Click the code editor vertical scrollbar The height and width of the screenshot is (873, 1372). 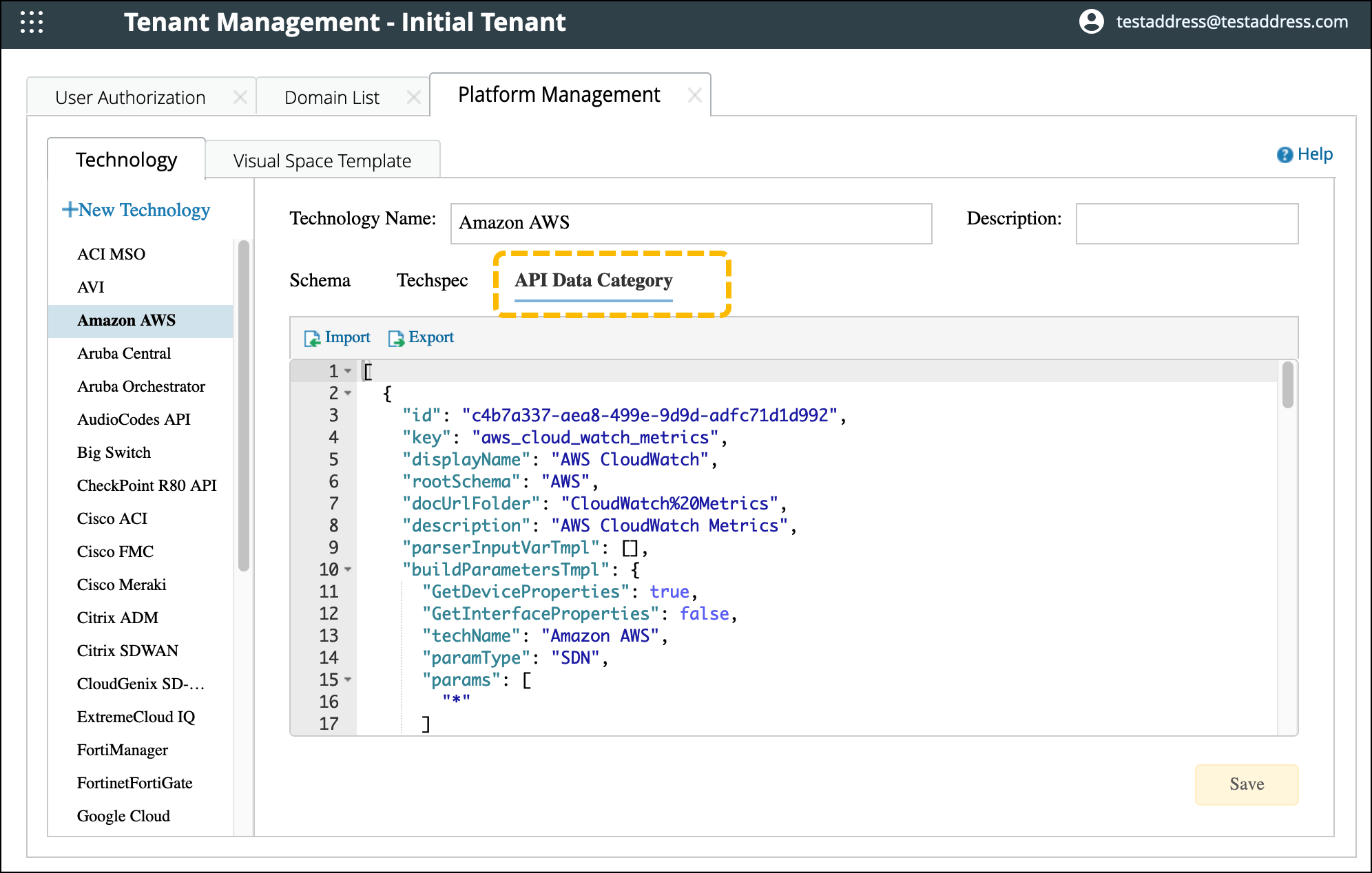tap(1287, 386)
